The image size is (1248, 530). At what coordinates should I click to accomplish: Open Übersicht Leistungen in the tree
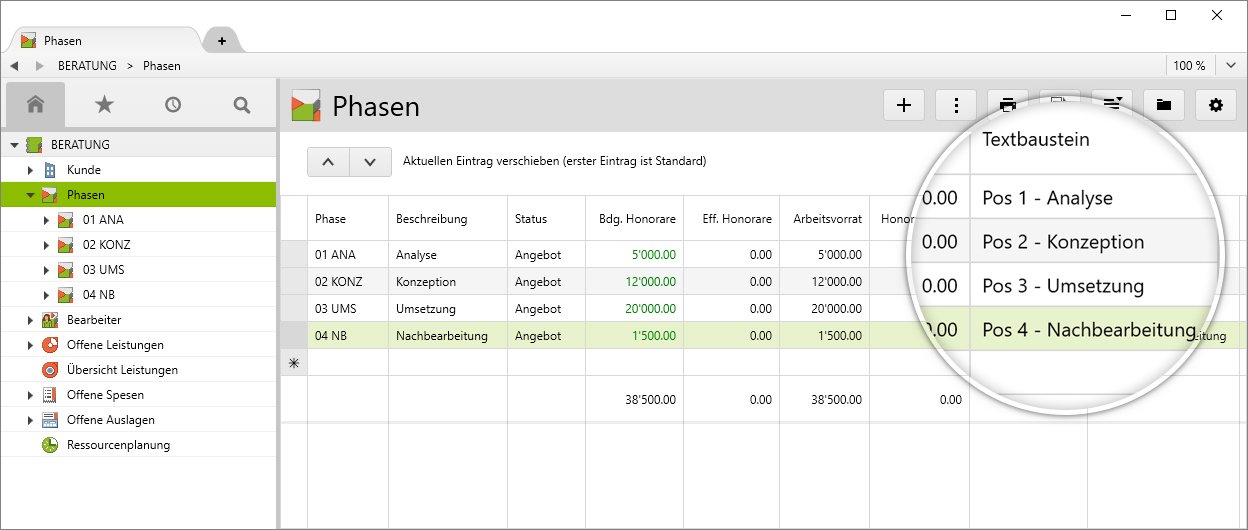click(x=122, y=370)
